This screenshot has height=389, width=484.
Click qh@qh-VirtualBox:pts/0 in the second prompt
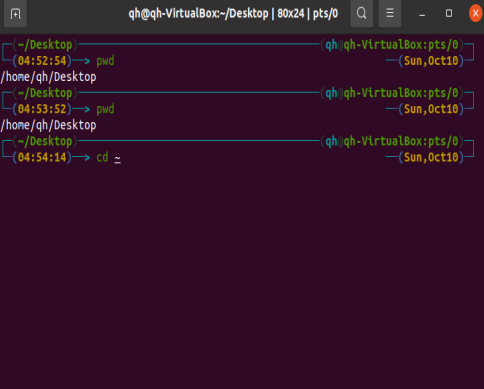392,93
